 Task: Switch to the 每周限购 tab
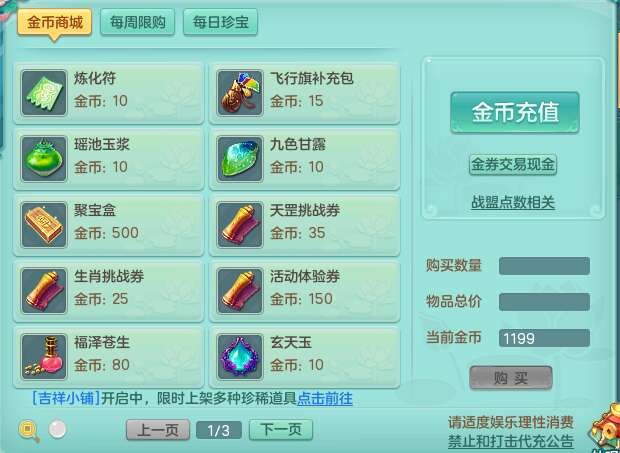[137, 22]
